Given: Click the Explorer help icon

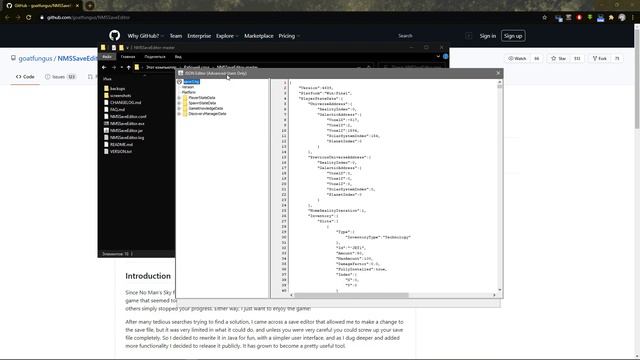Looking at the screenshot, I should click(x=446, y=56).
